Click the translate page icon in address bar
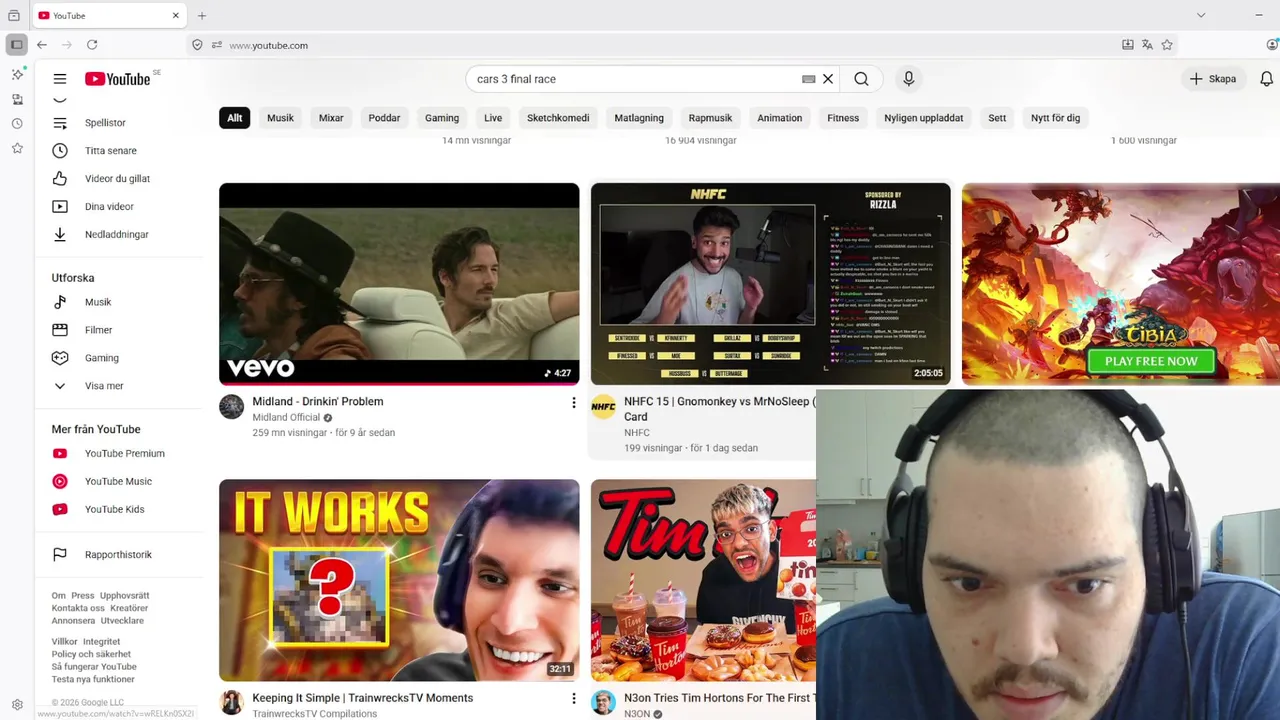This screenshot has height=720, width=1280. tap(1147, 45)
